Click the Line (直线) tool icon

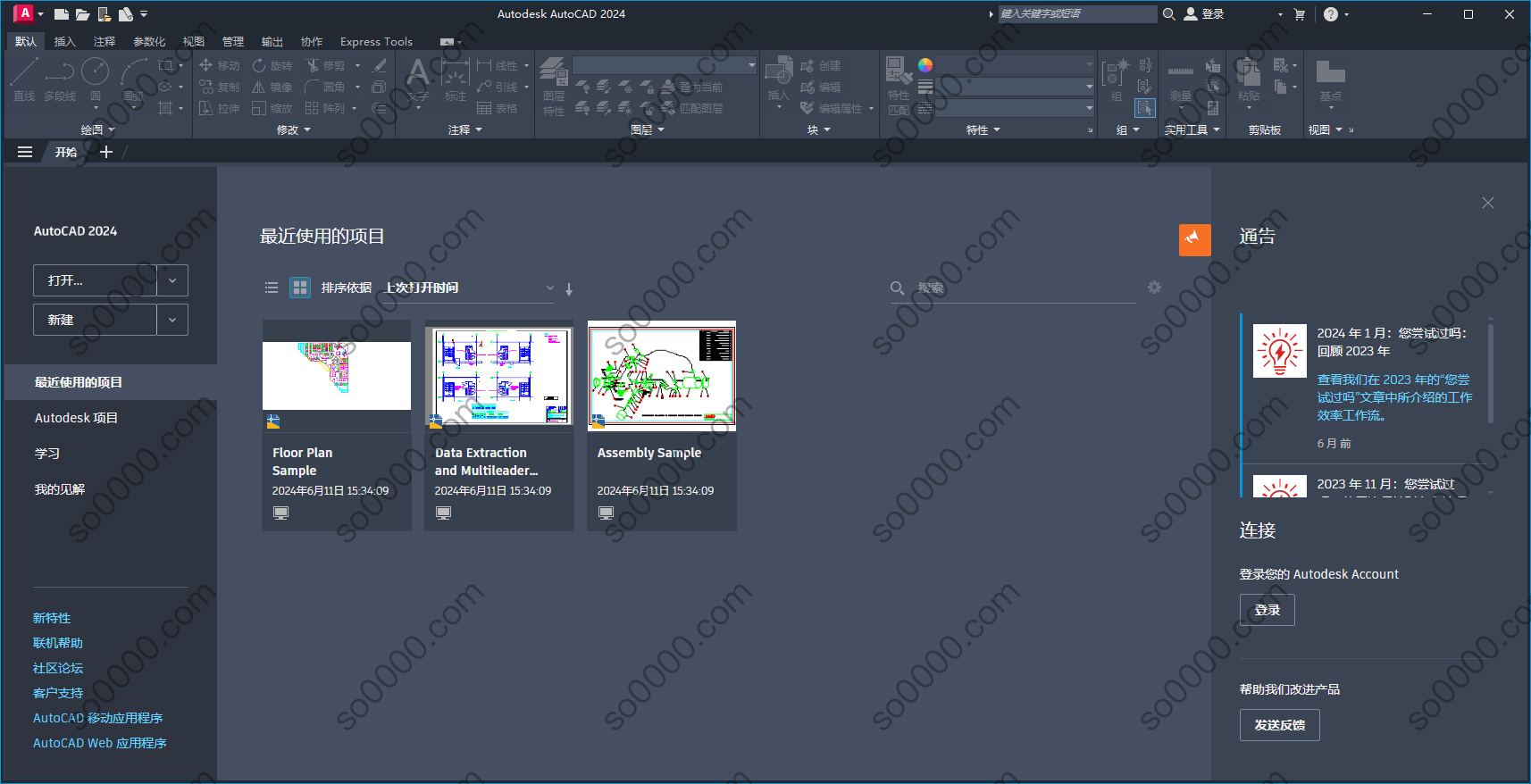coord(24,71)
